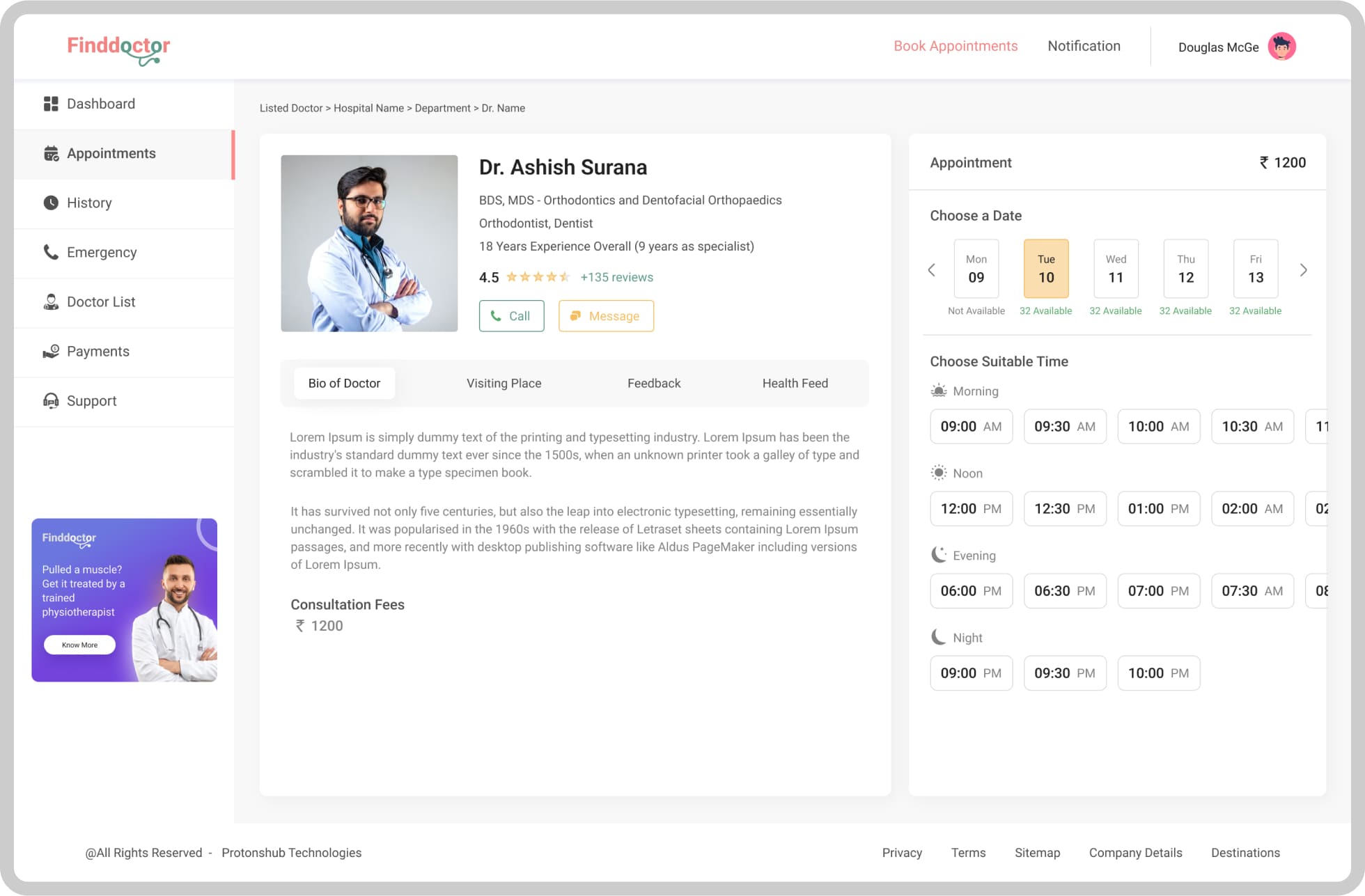Switch to the Bio of Doctor tab
This screenshot has height=896, width=1365.
(x=344, y=384)
